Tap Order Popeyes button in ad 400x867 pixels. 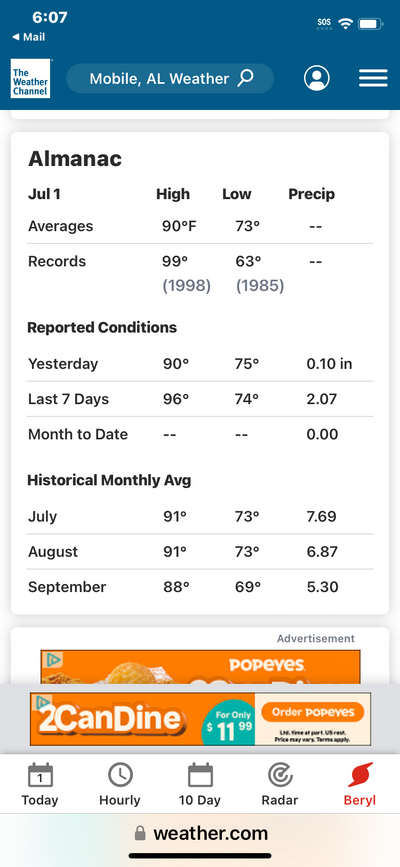(x=313, y=712)
